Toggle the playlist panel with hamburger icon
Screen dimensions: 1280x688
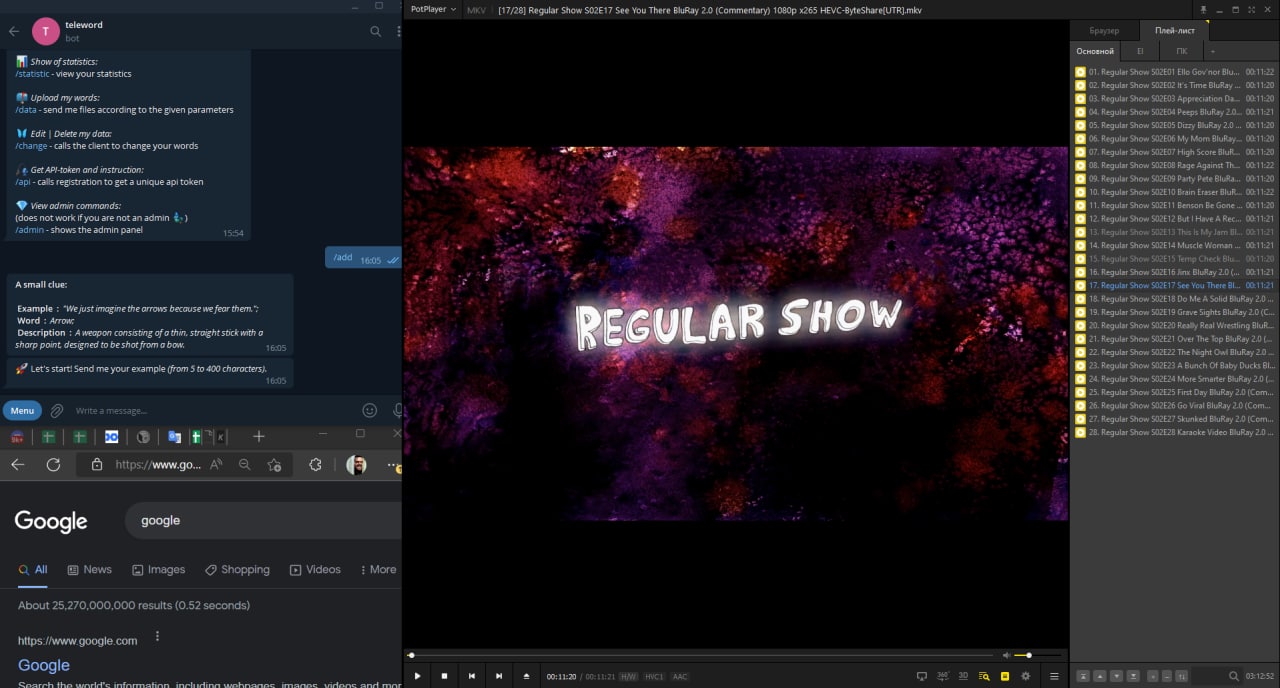click(1054, 676)
